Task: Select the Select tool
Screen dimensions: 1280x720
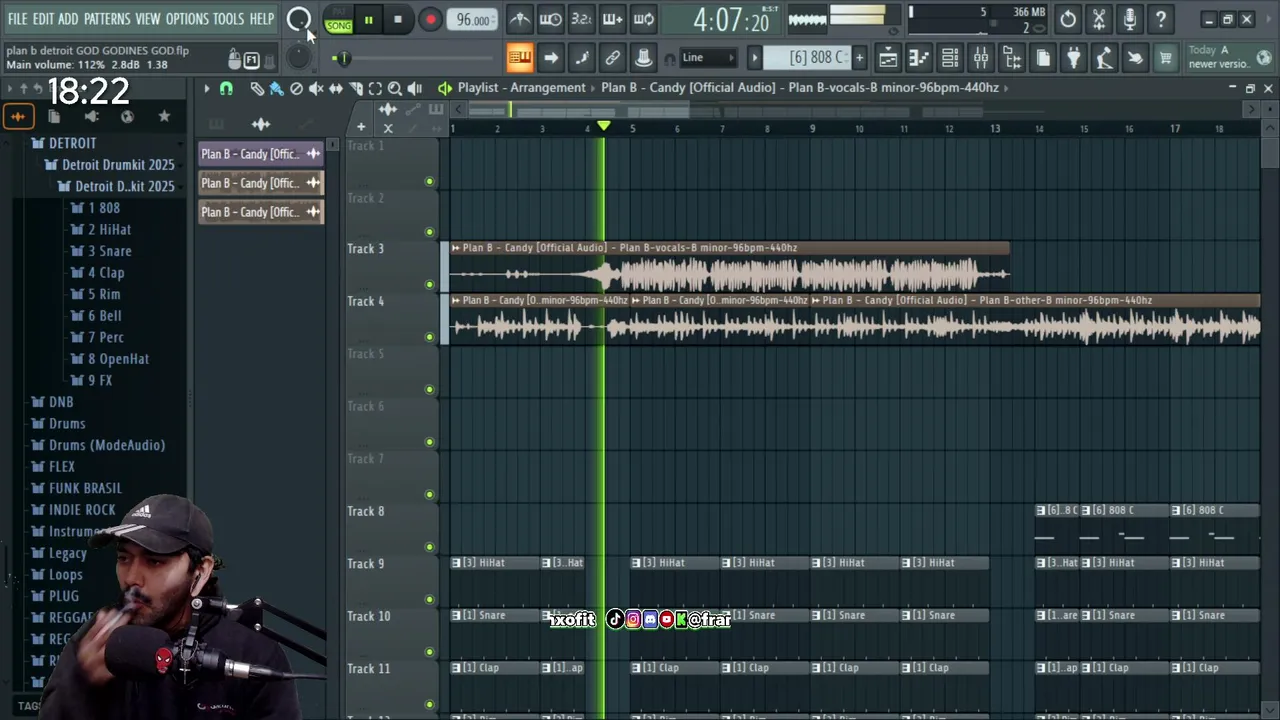Action: pos(375,88)
